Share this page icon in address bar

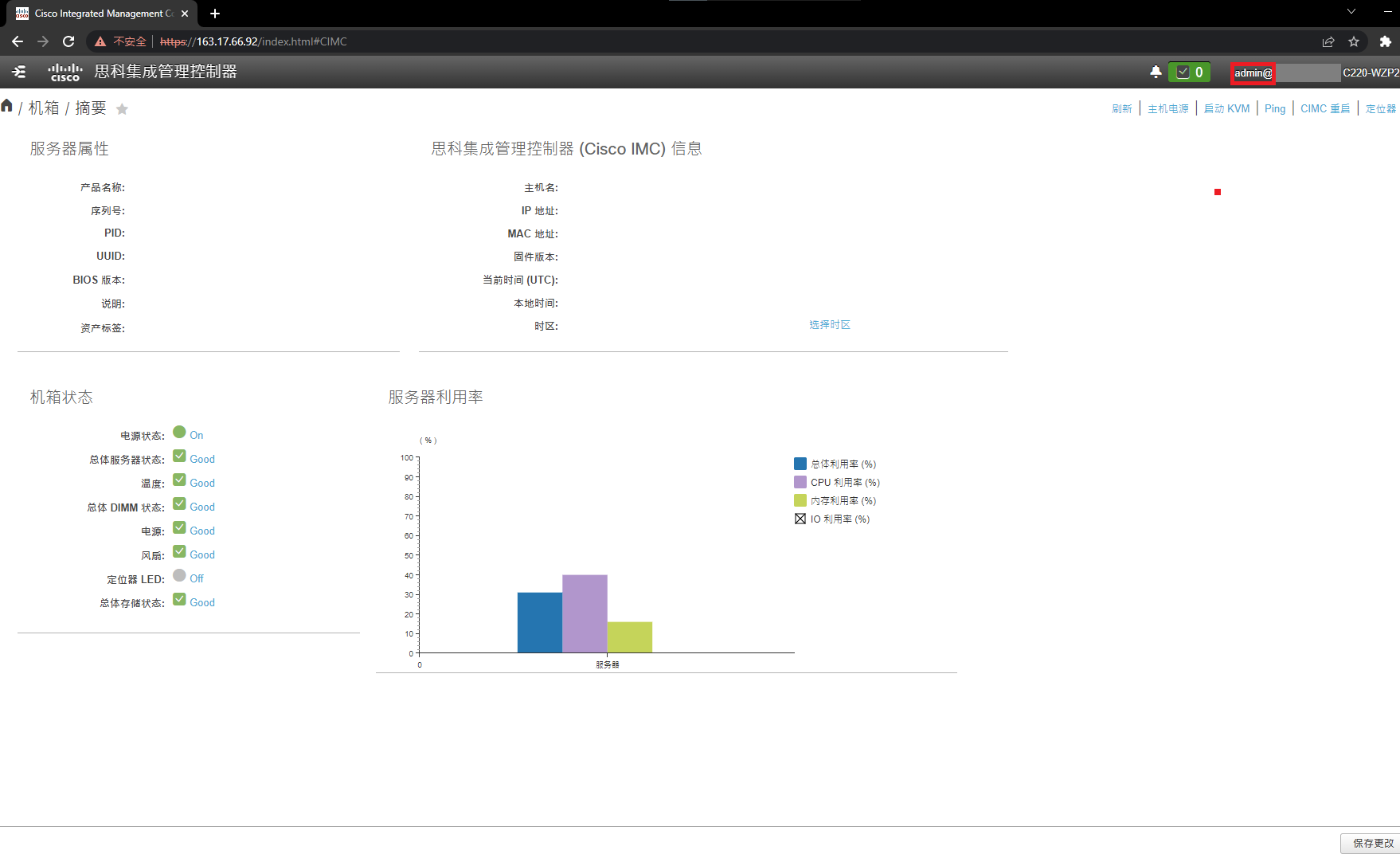pyautogui.click(x=1328, y=41)
